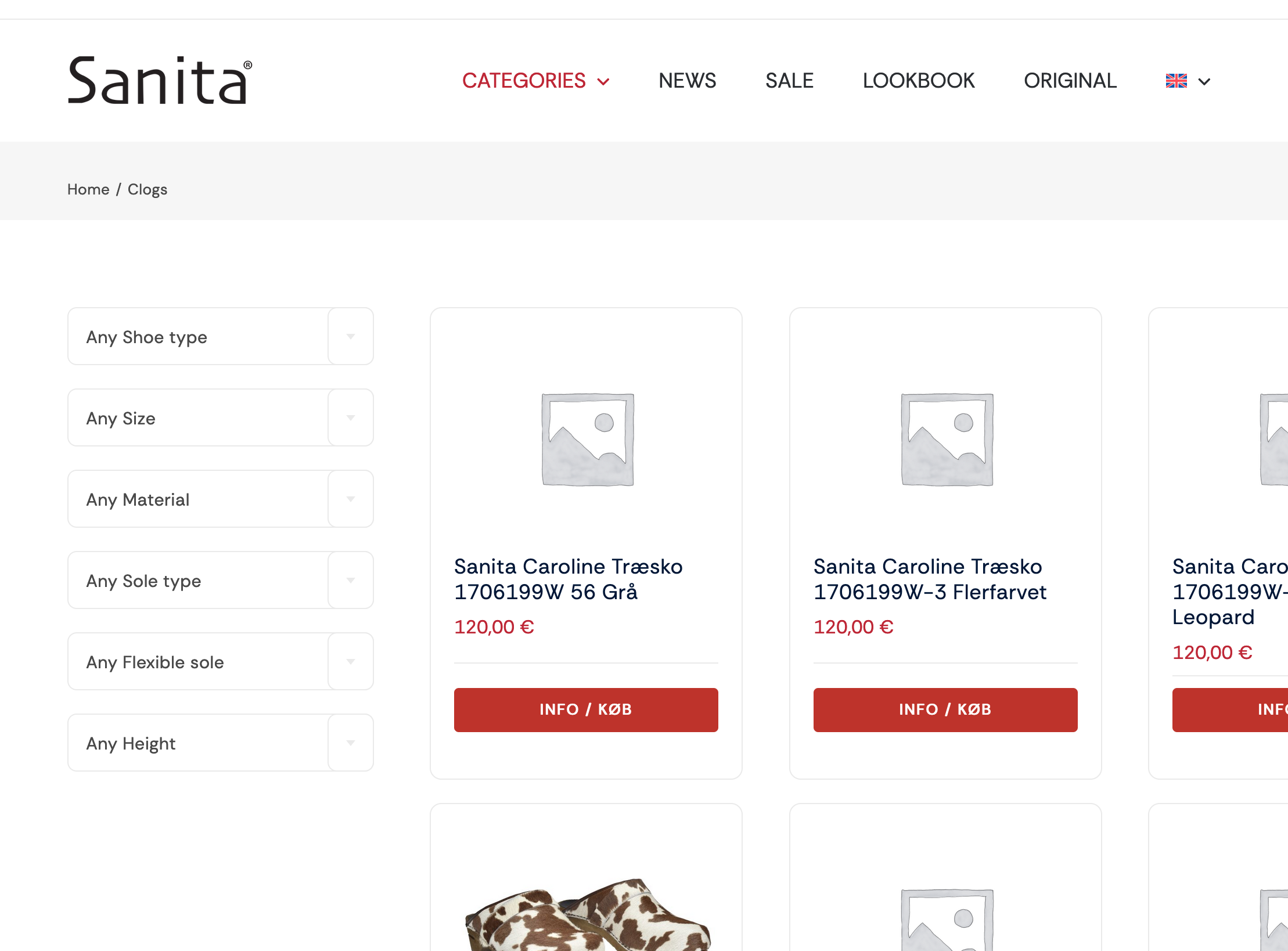Select the Any Material dropdown
The image size is (1288, 951).
point(221,499)
